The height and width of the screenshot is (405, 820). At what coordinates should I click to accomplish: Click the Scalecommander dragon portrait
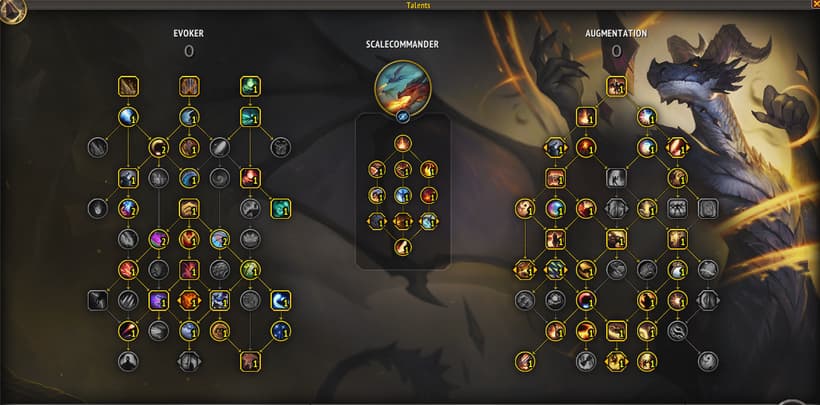tap(403, 88)
